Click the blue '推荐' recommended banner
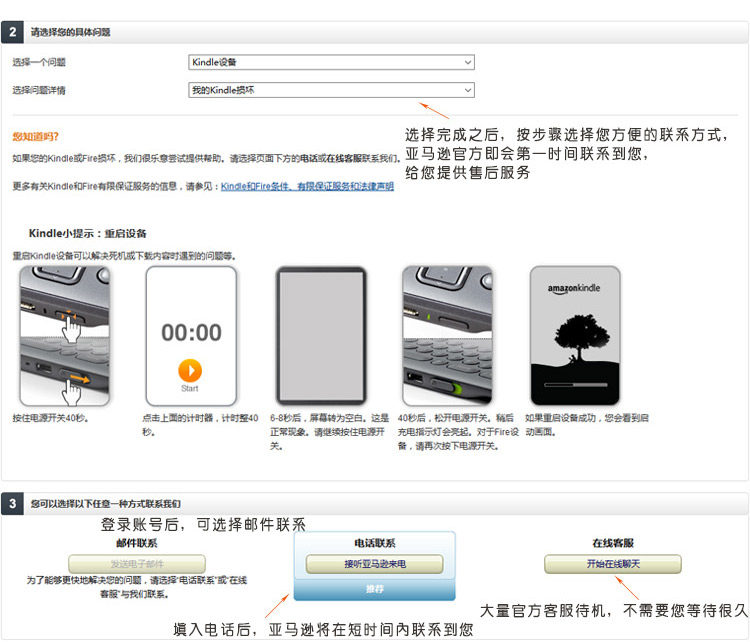The image size is (750, 642). pos(375,589)
